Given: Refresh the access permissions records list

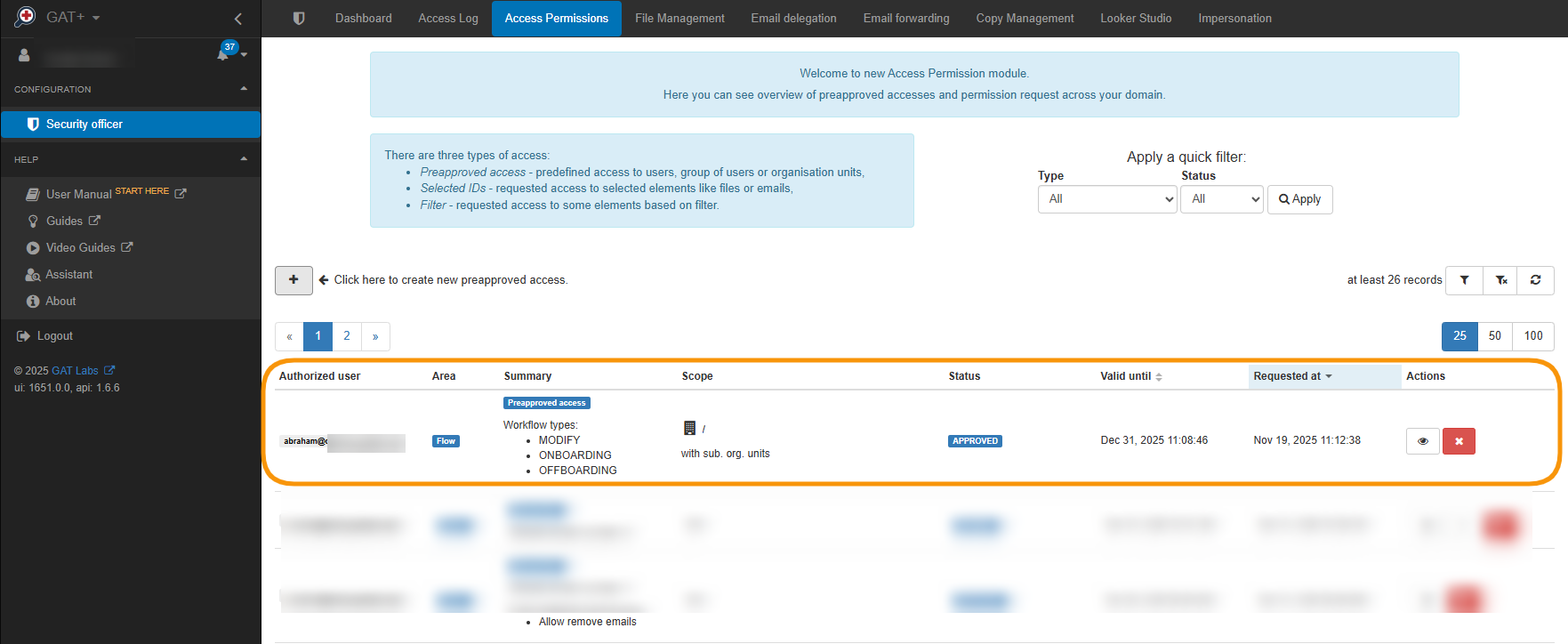Looking at the screenshot, I should [x=1535, y=280].
